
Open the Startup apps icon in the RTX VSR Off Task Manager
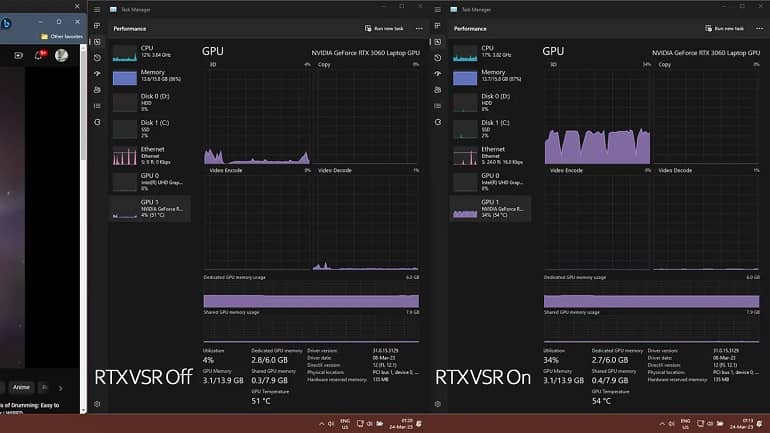click(97, 74)
